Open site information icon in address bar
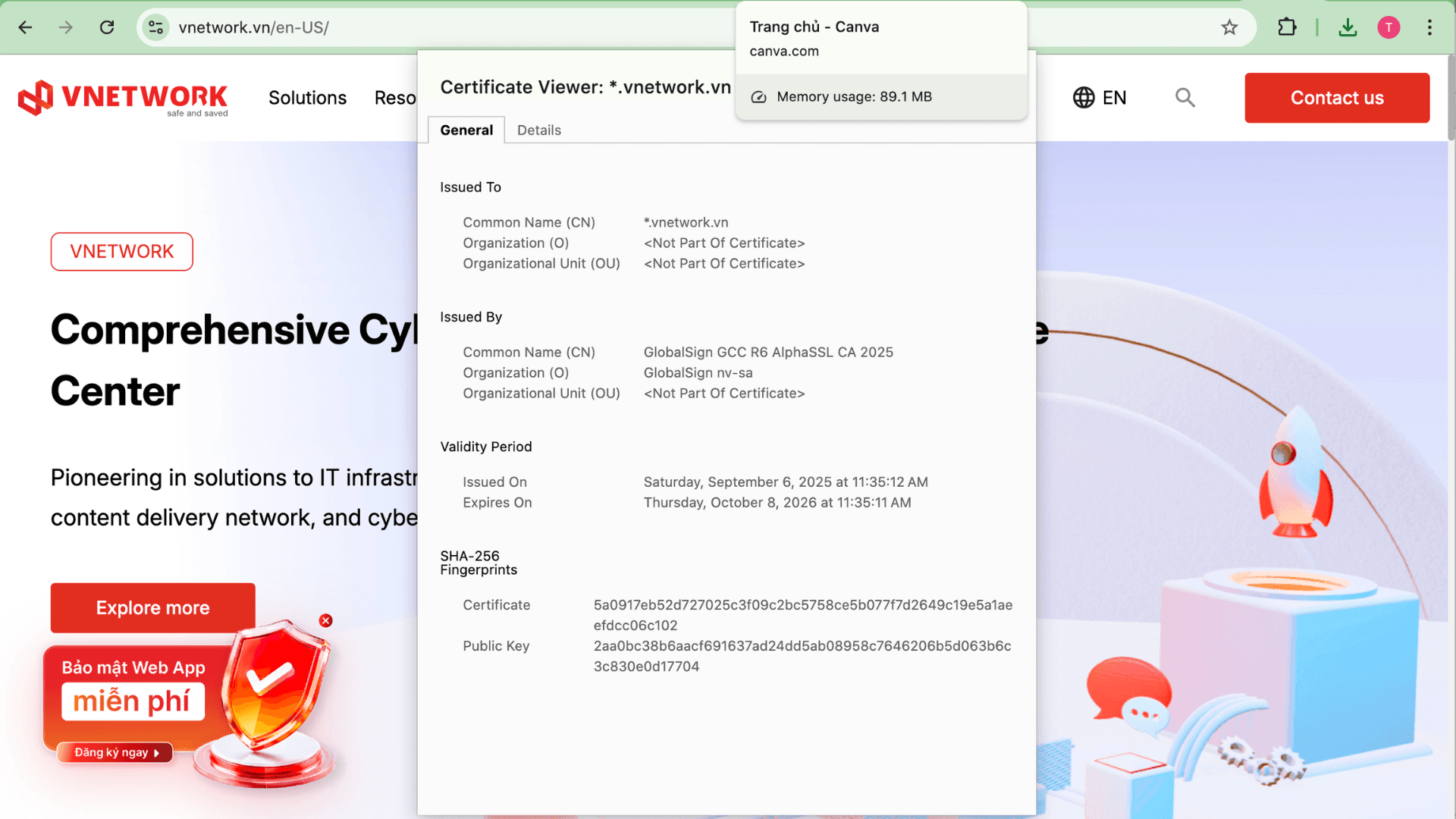This screenshot has height=819, width=1456. coord(155,27)
